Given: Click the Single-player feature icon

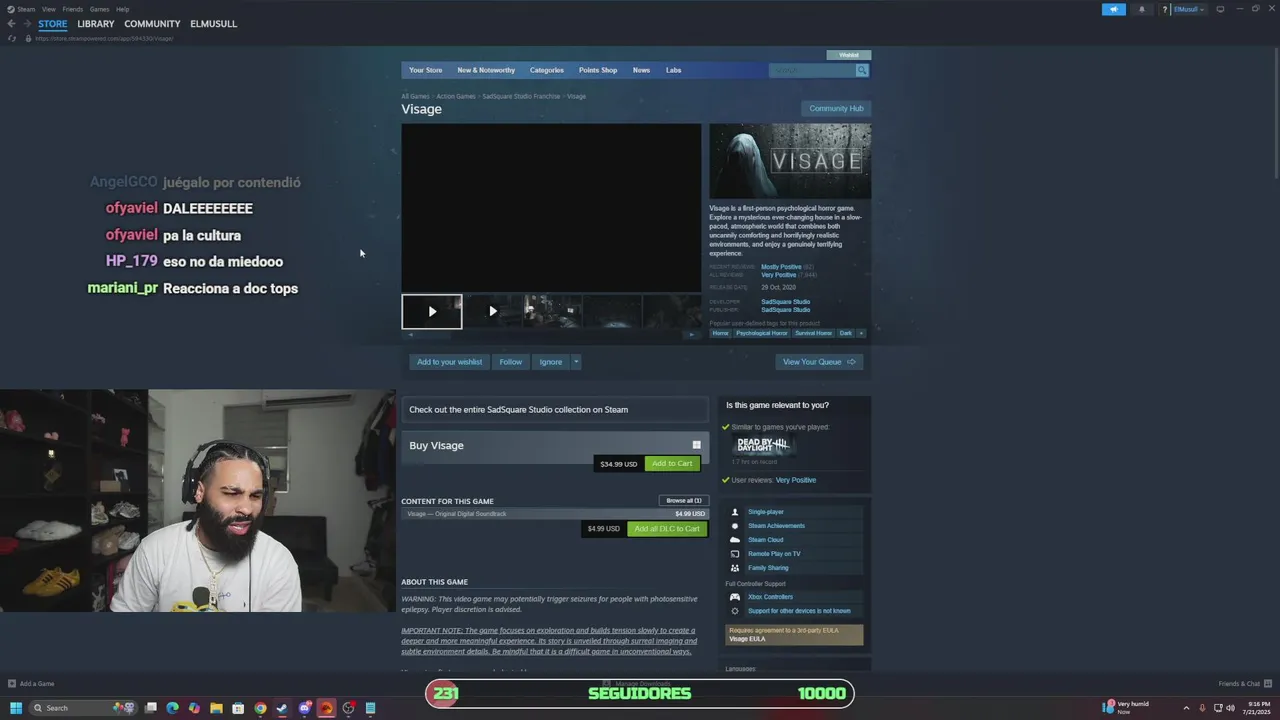Looking at the screenshot, I should click(735, 512).
